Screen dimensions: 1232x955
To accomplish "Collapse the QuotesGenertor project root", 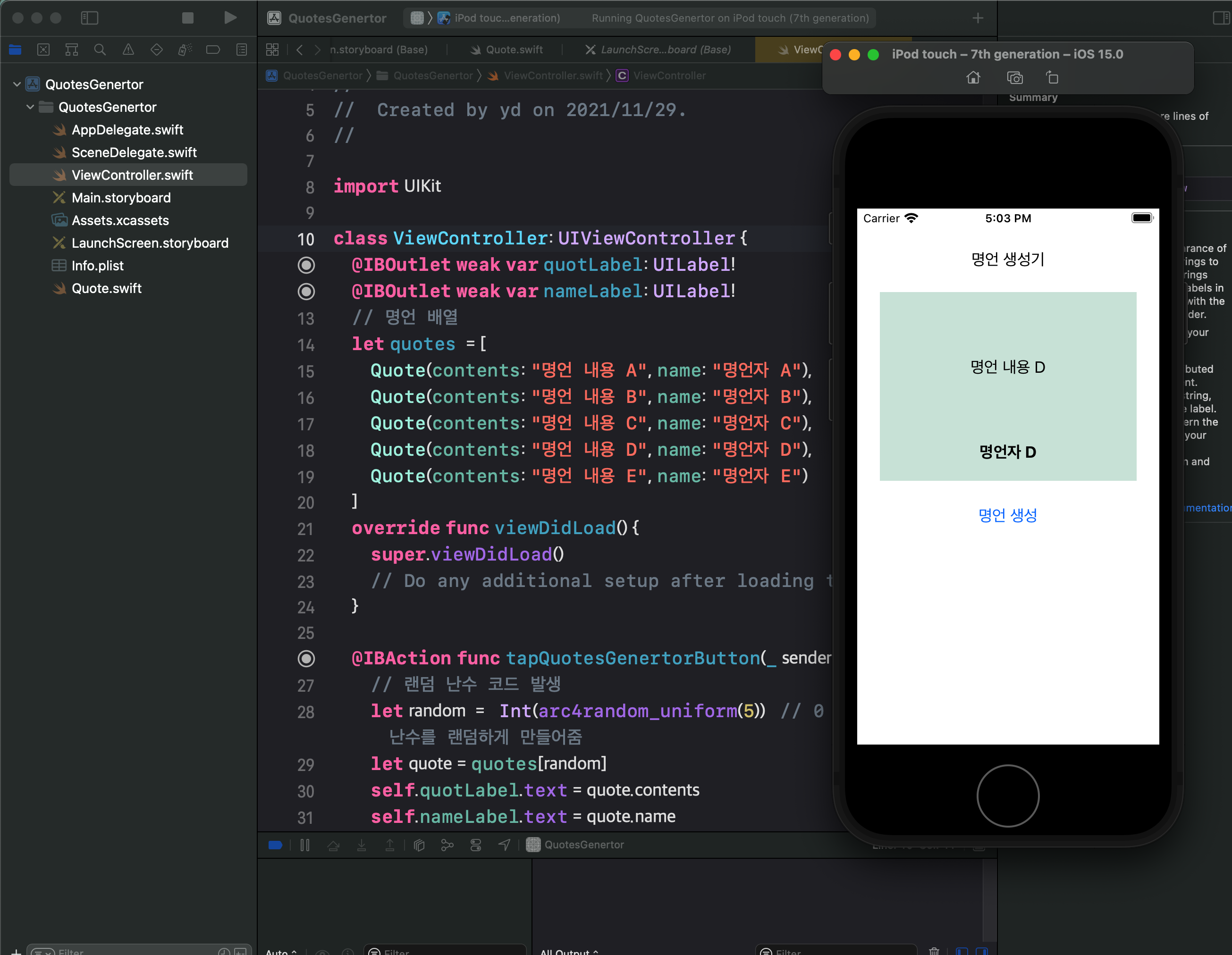I will [x=17, y=84].
